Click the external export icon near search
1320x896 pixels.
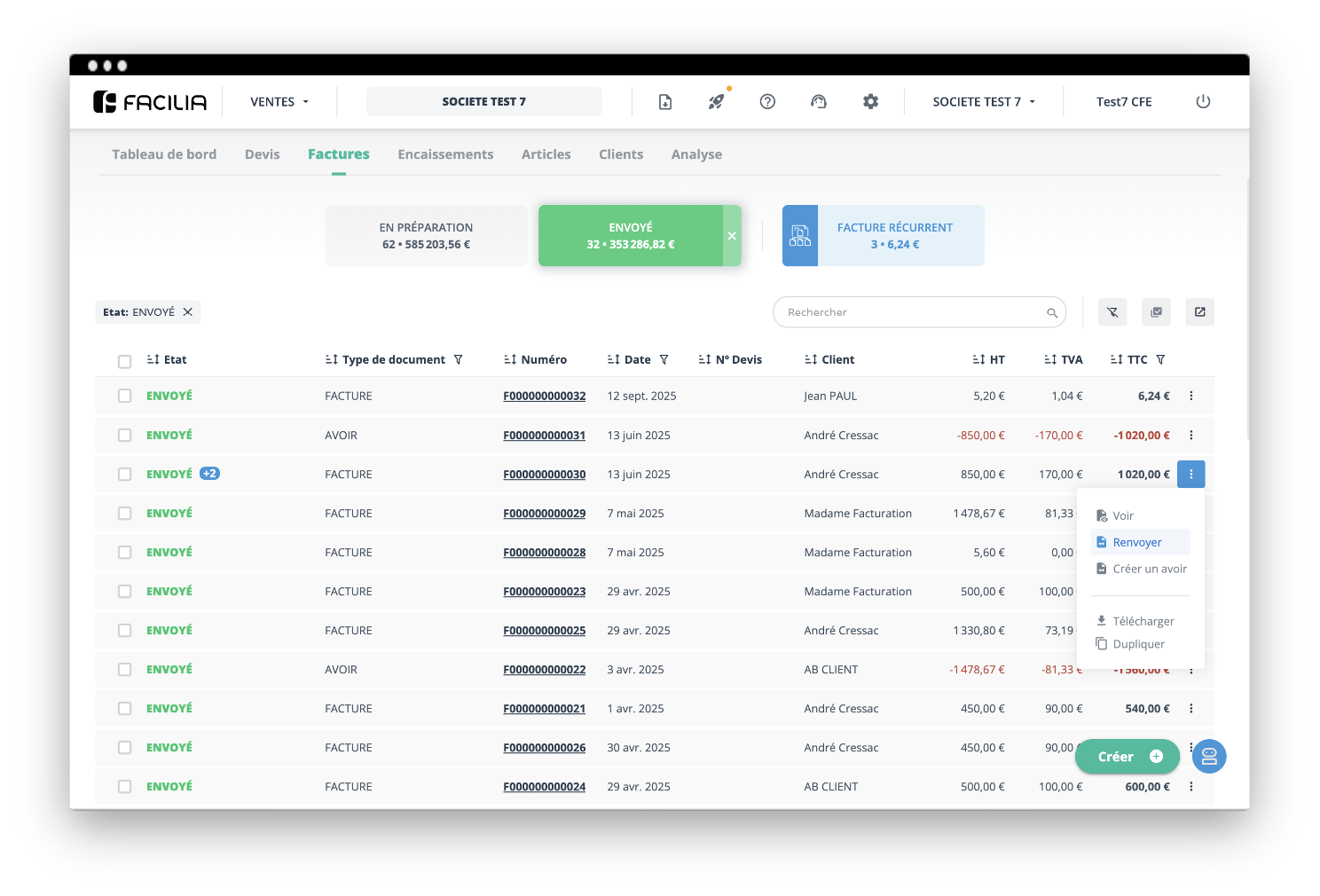pos(1199,312)
